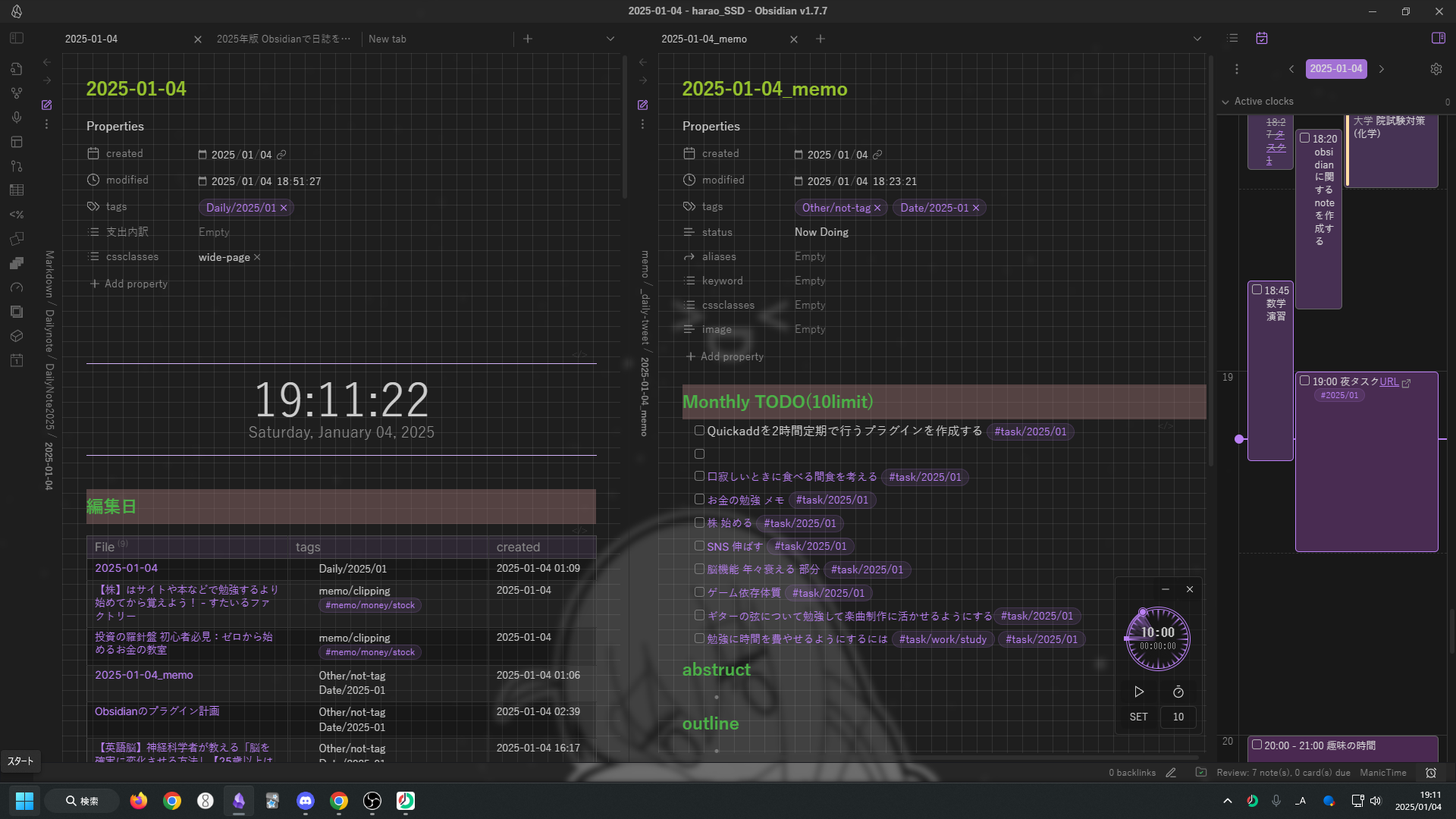Tick the 19:00 夜タスク planner checkbox

(1305, 381)
